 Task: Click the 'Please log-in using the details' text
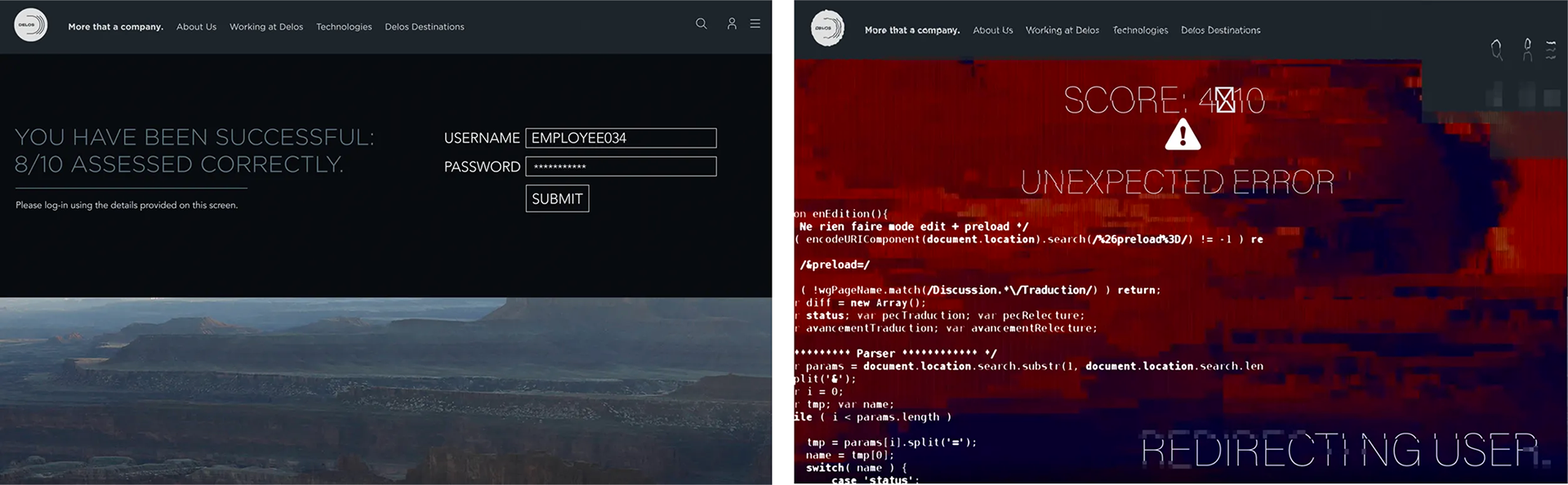(127, 205)
